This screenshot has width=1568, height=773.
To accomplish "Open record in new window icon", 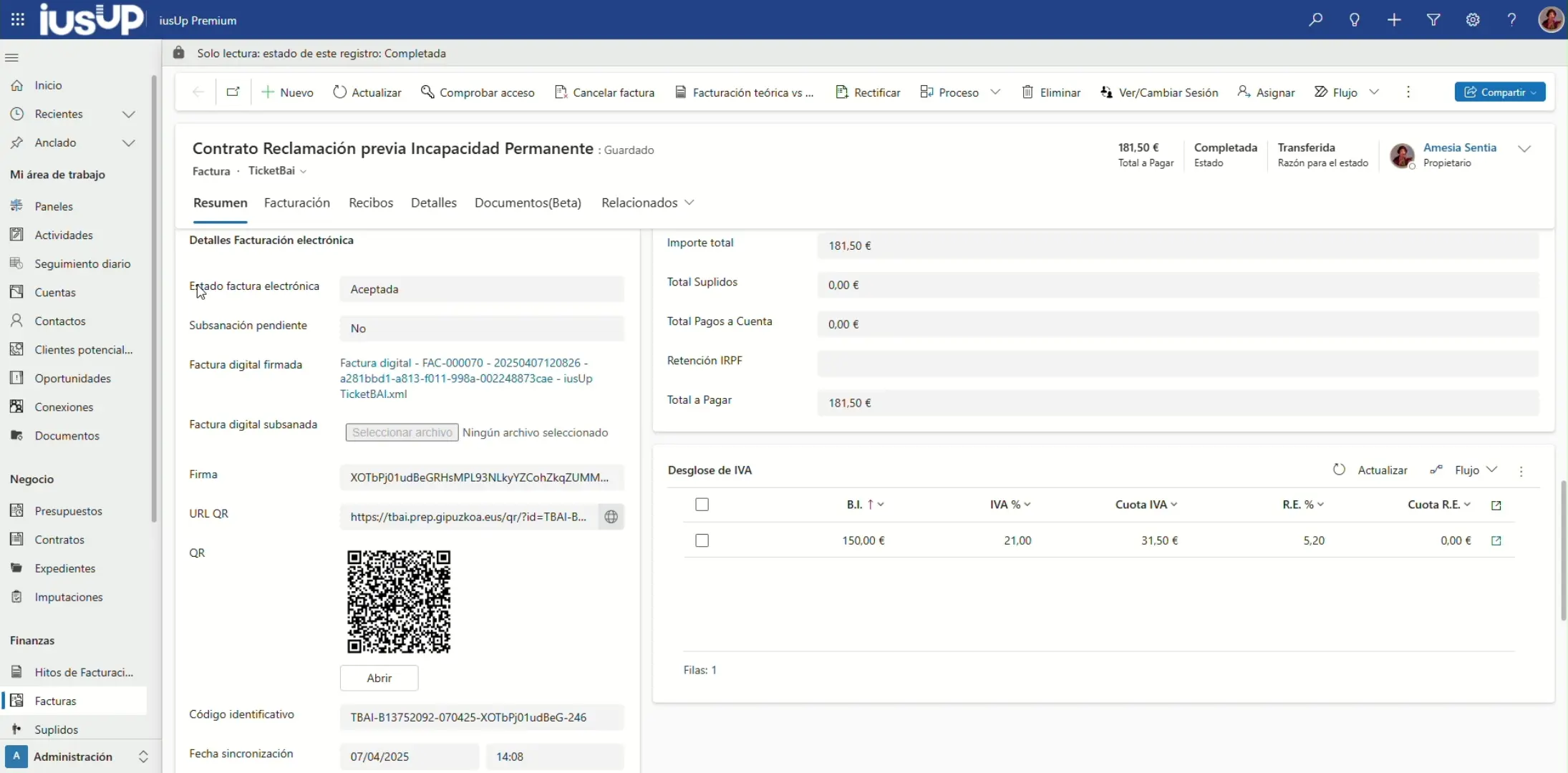I will click(233, 92).
